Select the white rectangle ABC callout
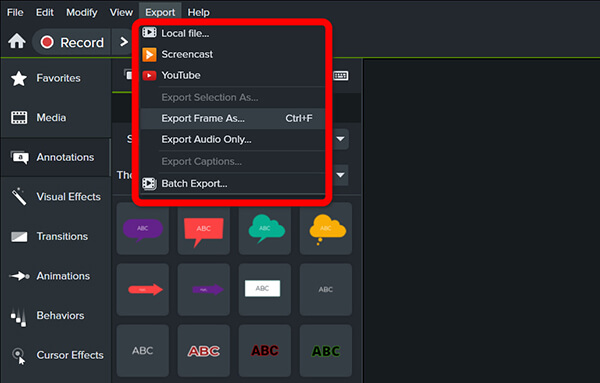Screen dimensions: 600x383 pyautogui.click(x=265, y=290)
